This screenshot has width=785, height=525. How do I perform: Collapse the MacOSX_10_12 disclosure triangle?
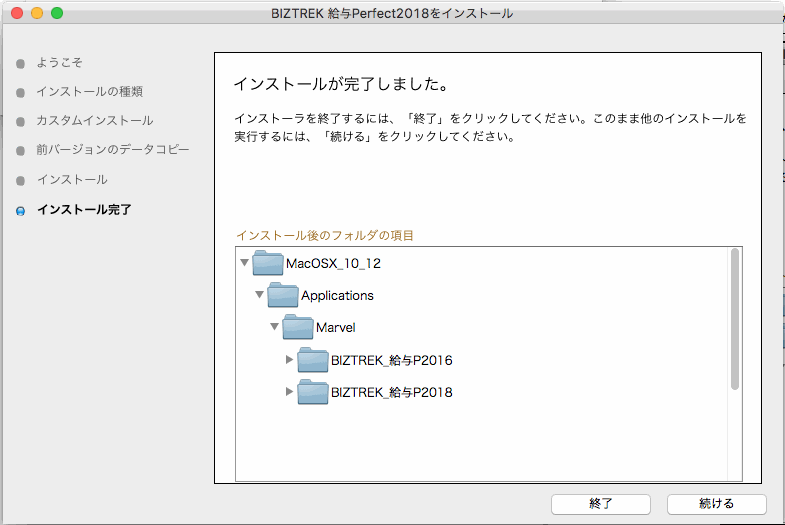pos(245,264)
